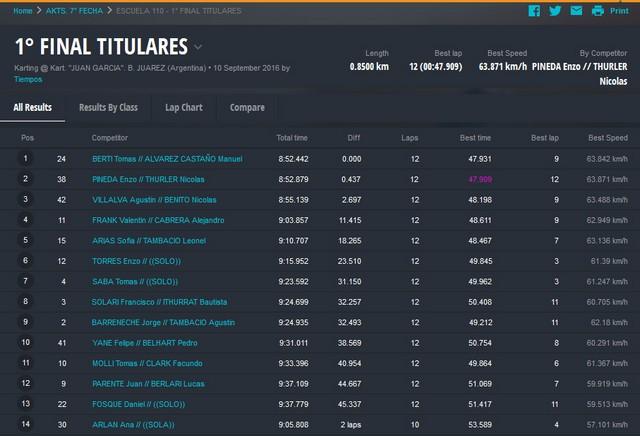This screenshot has width=640, height=436.
Task: Click the Best time column header
Action: click(x=475, y=138)
